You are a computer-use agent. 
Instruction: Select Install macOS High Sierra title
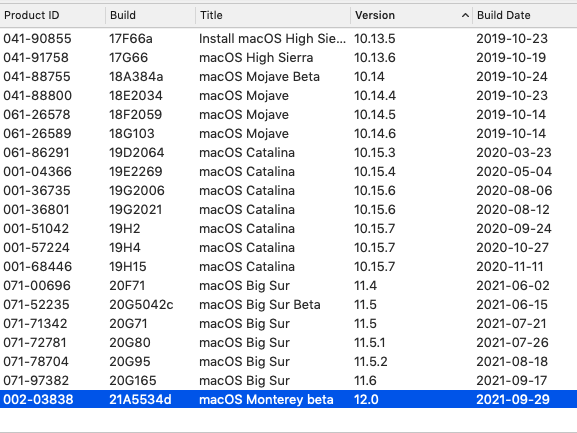pyautogui.click(x=272, y=39)
